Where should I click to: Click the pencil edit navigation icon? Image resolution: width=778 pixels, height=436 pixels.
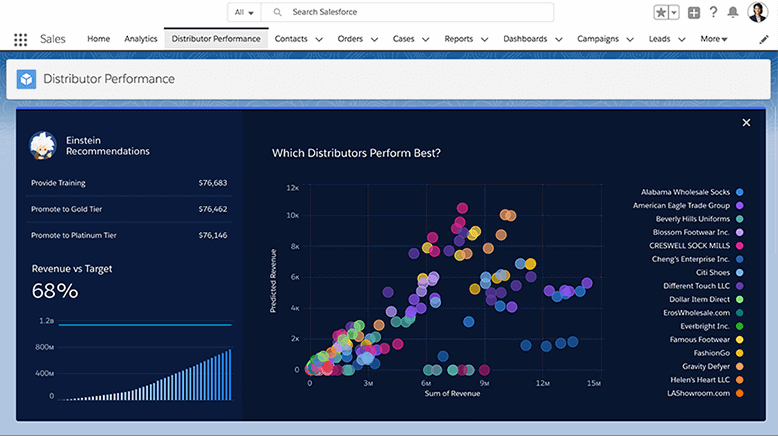pos(764,40)
